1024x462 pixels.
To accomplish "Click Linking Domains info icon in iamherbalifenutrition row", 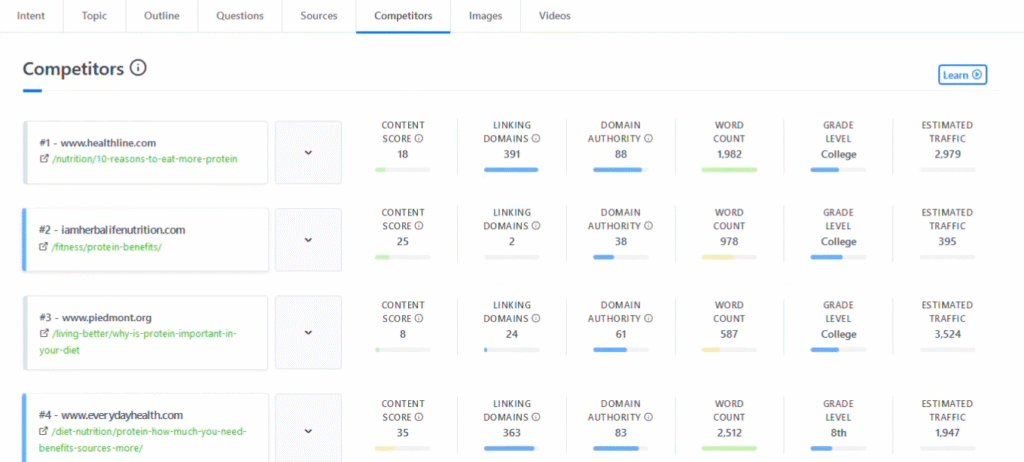I will point(536,226).
